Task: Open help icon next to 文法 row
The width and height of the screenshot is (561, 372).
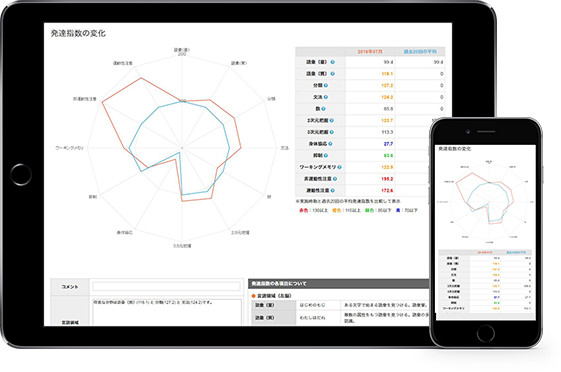Action: [x=326, y=97]
